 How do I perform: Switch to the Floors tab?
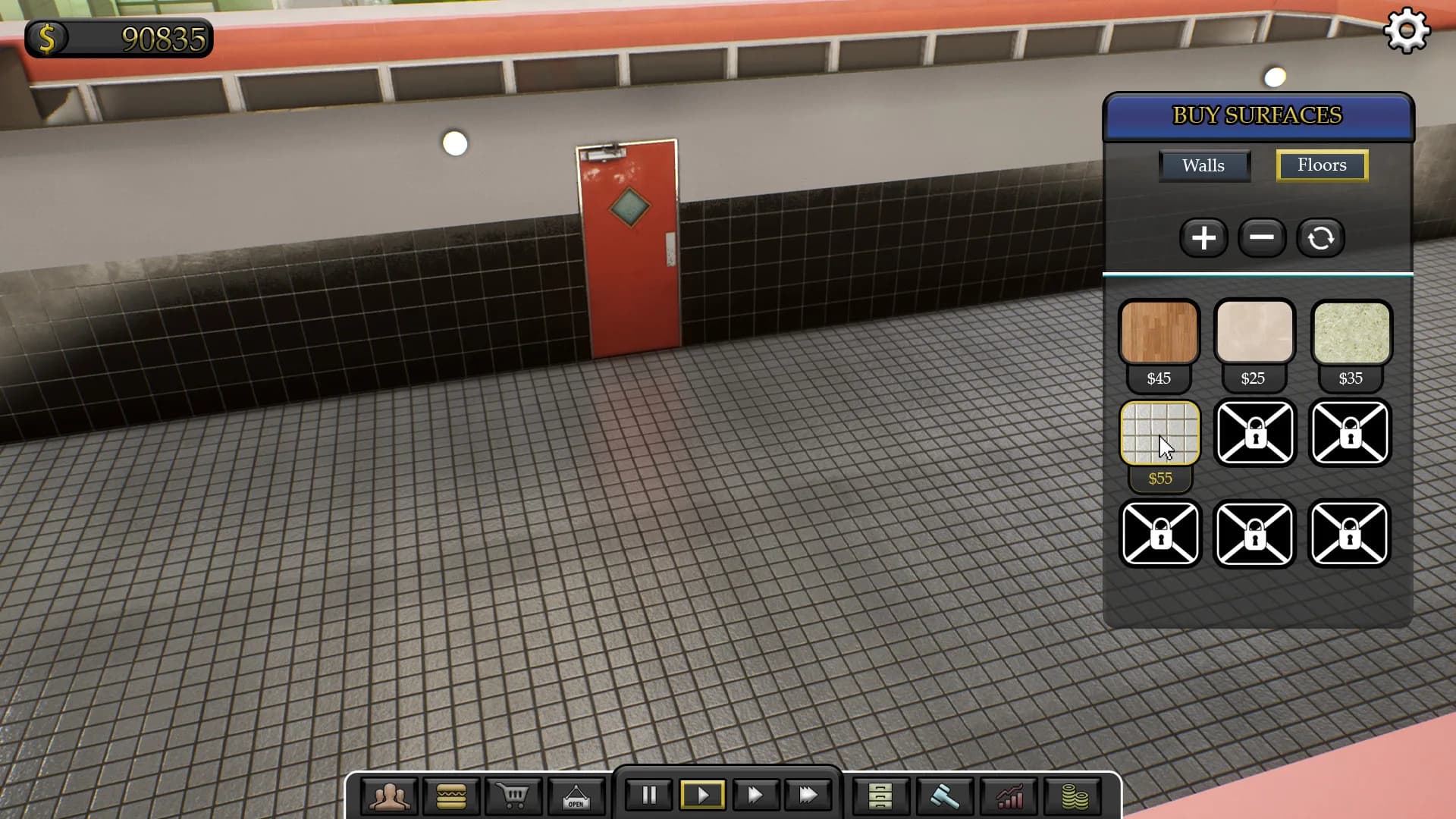pos(1322,165)
